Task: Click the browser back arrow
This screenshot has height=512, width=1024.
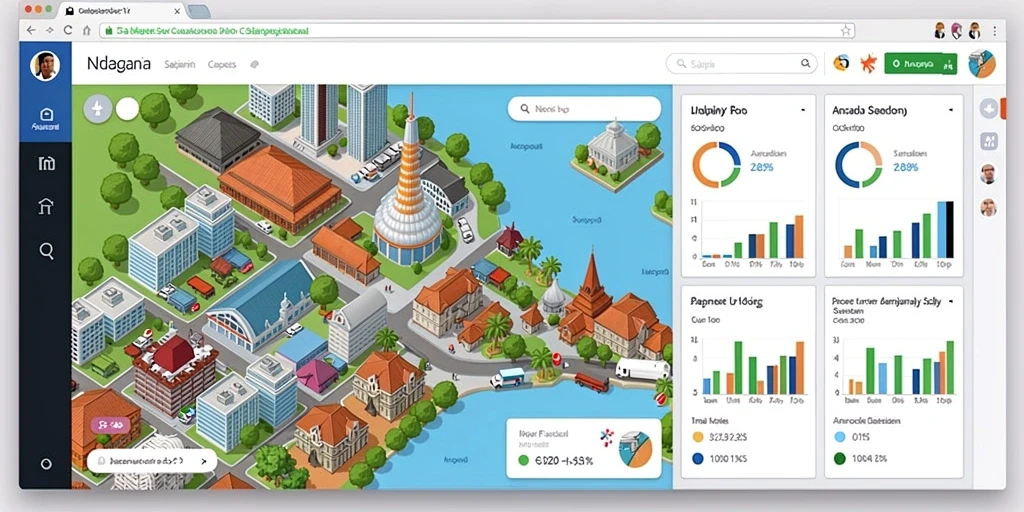Action: click(31, 31)
